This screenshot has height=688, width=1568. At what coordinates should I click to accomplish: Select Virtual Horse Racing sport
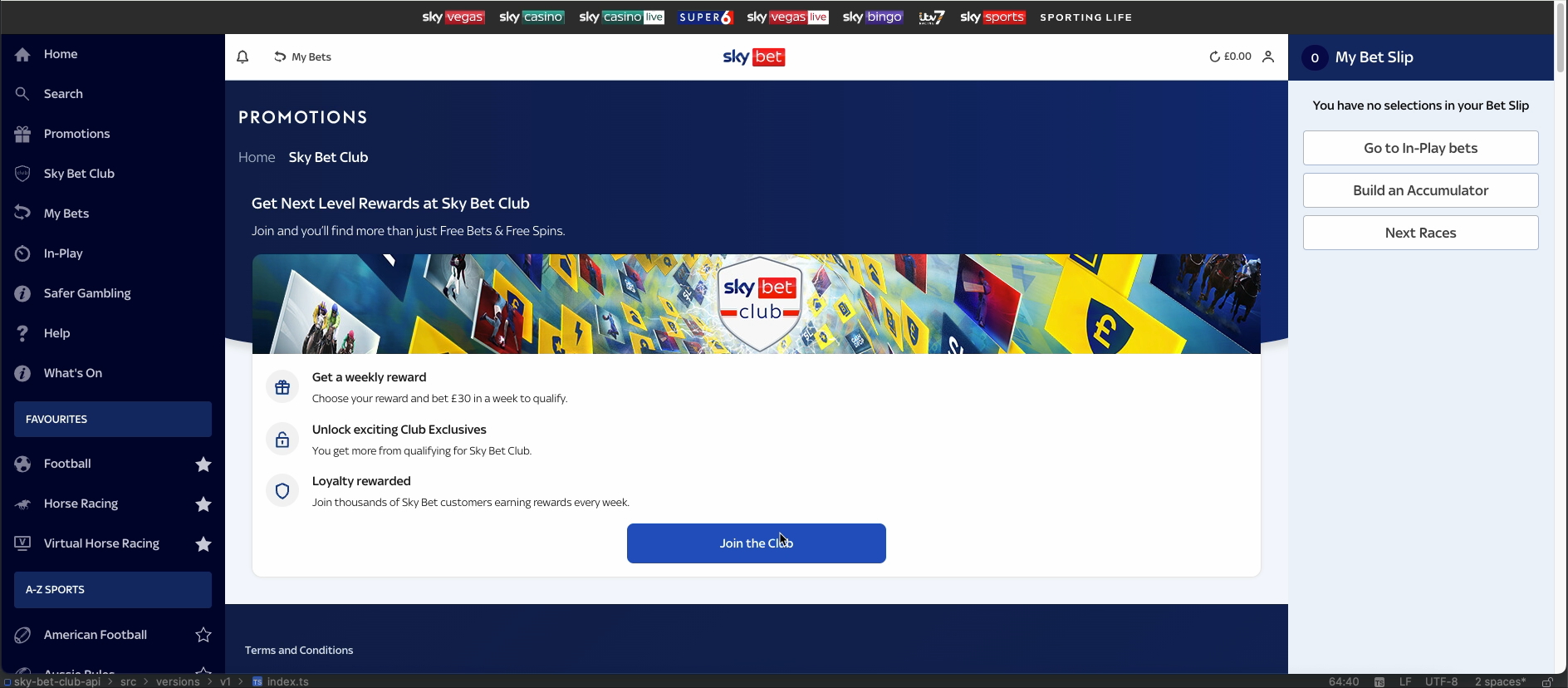[101, 543]
